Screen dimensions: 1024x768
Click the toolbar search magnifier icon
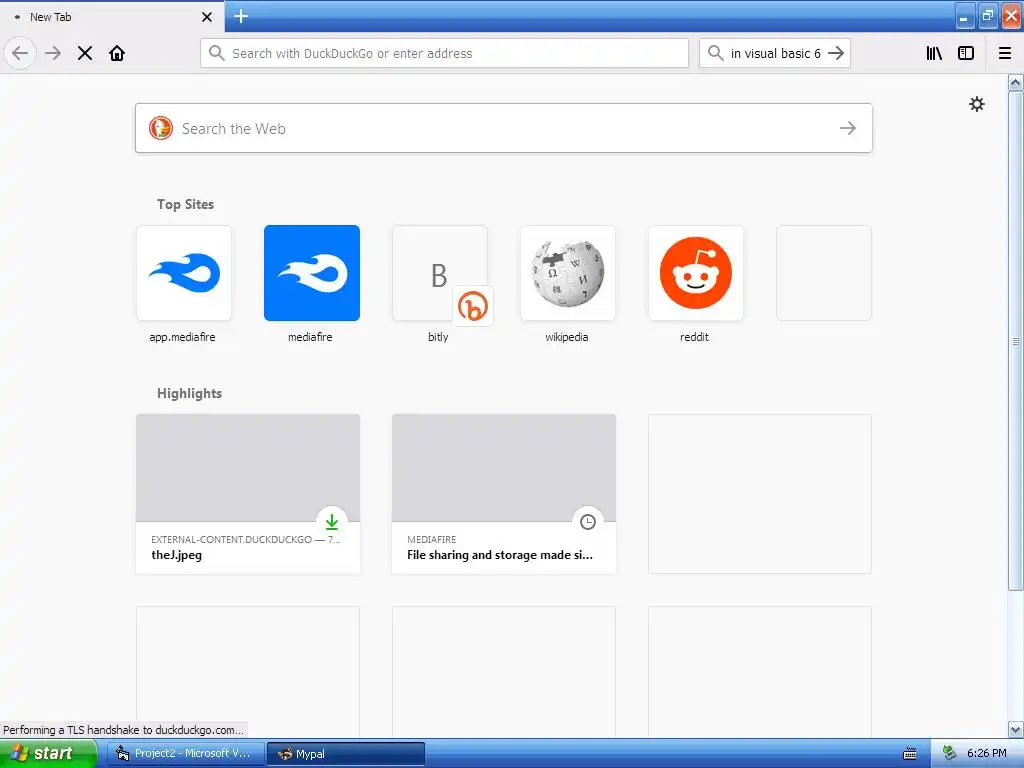[716, 53]
